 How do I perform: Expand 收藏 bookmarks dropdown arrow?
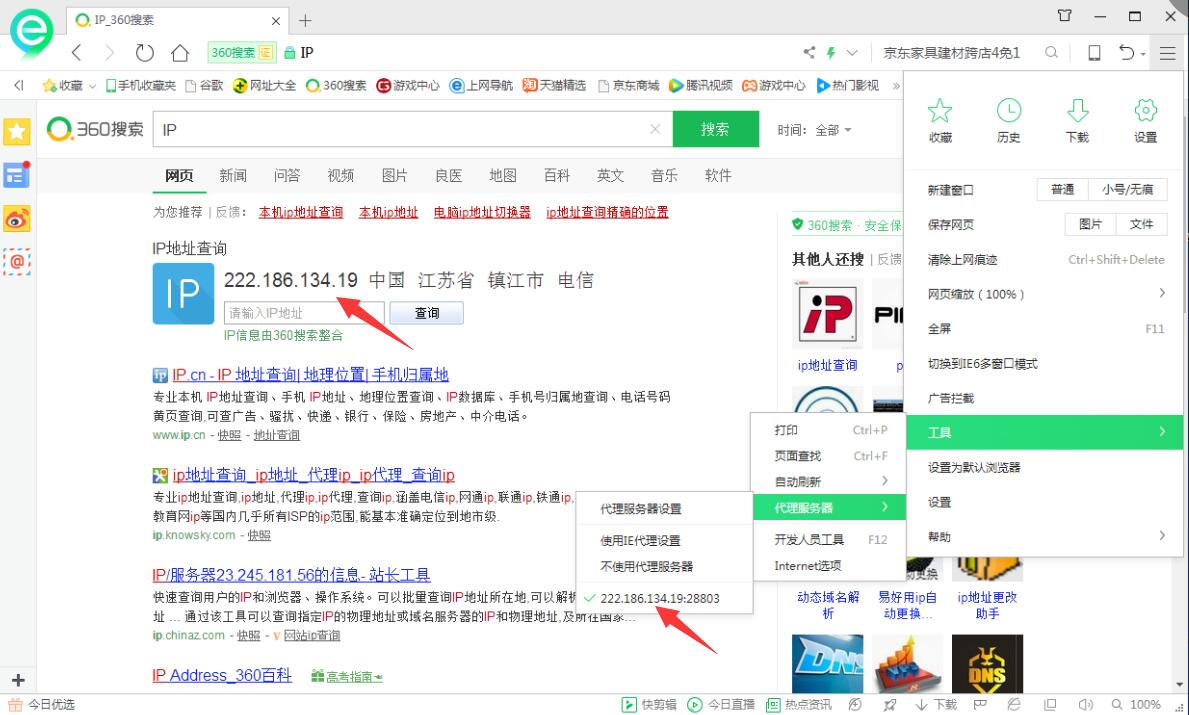point(92,86)
